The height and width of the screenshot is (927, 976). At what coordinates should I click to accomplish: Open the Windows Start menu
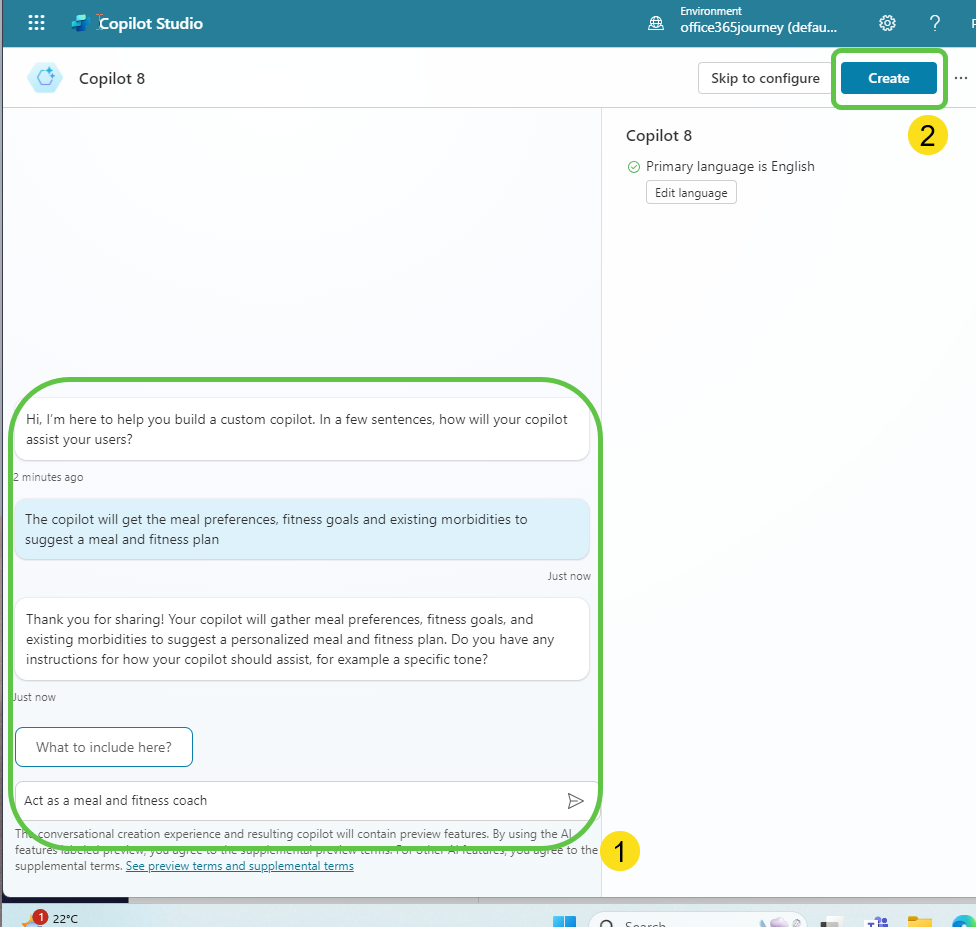tap(564, 921)
